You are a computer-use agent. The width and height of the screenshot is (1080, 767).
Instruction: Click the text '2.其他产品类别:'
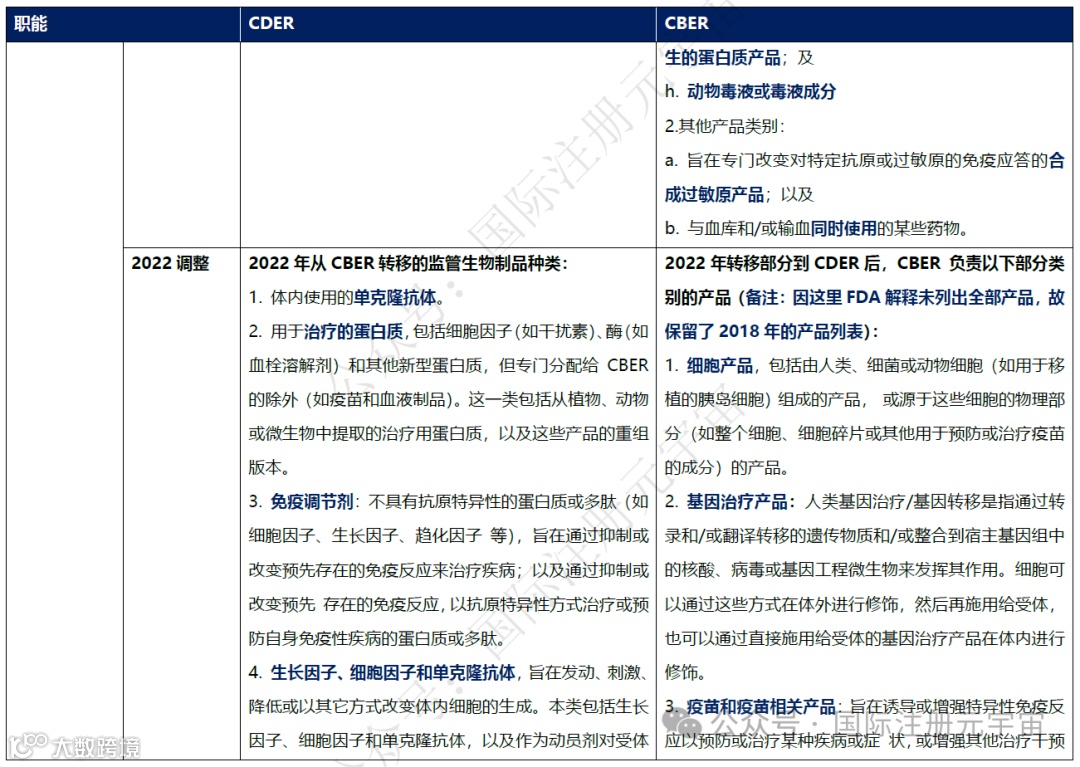724,126
